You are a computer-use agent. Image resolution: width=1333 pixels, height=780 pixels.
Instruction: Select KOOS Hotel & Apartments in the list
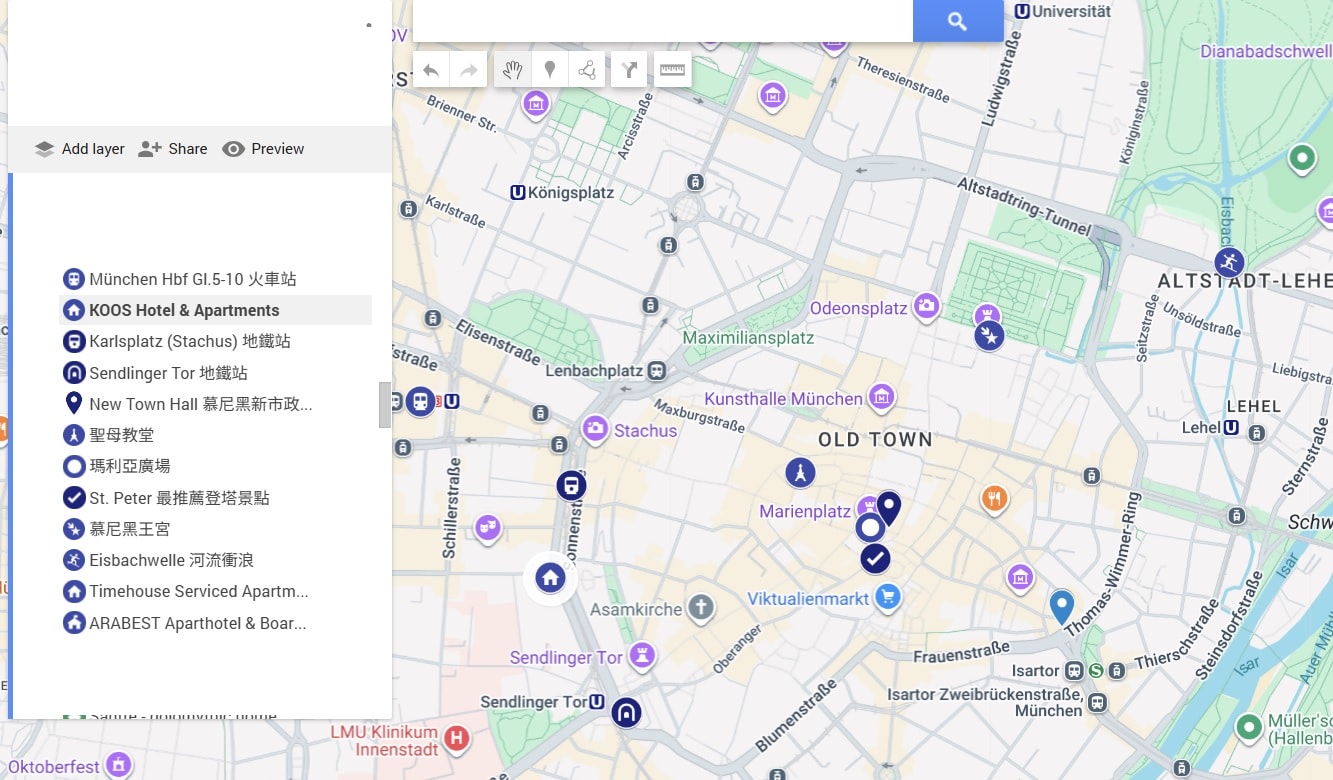tap(216, 310)
